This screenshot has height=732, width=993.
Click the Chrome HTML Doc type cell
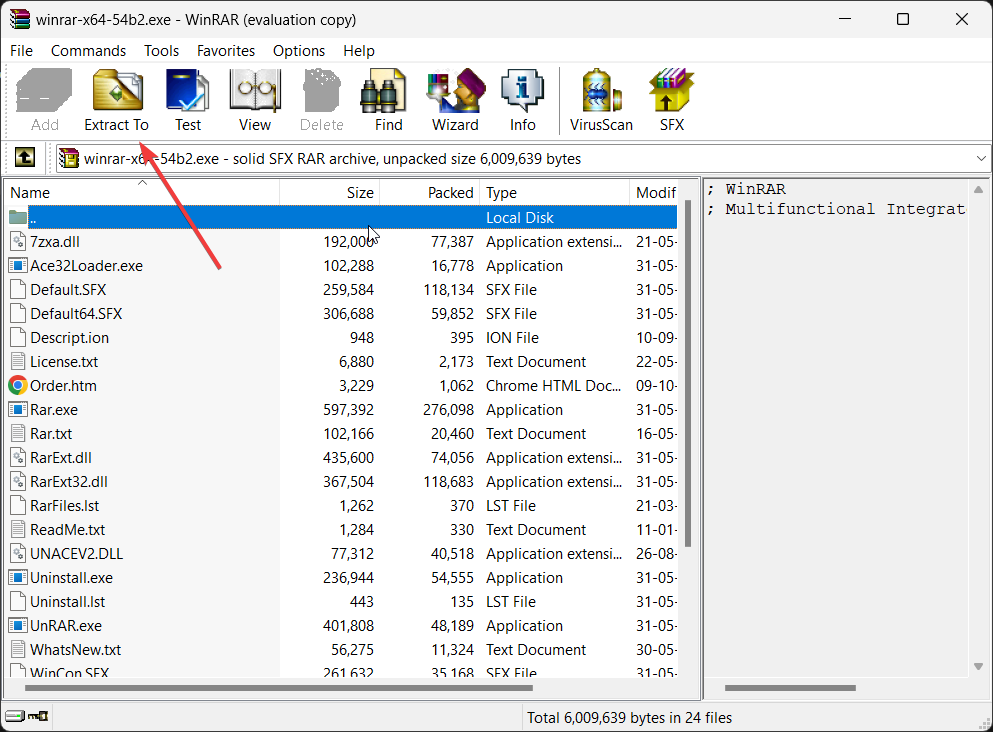(x=553, y=386)
